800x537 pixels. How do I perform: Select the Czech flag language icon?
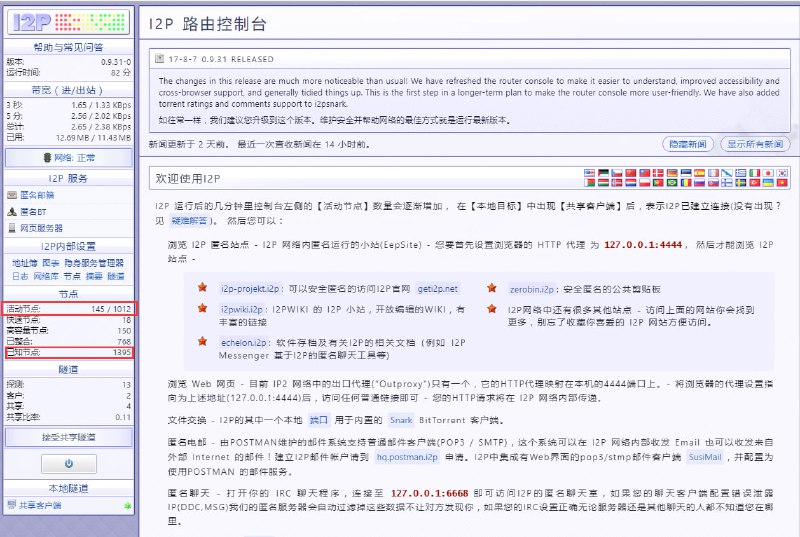coord(617,173)
